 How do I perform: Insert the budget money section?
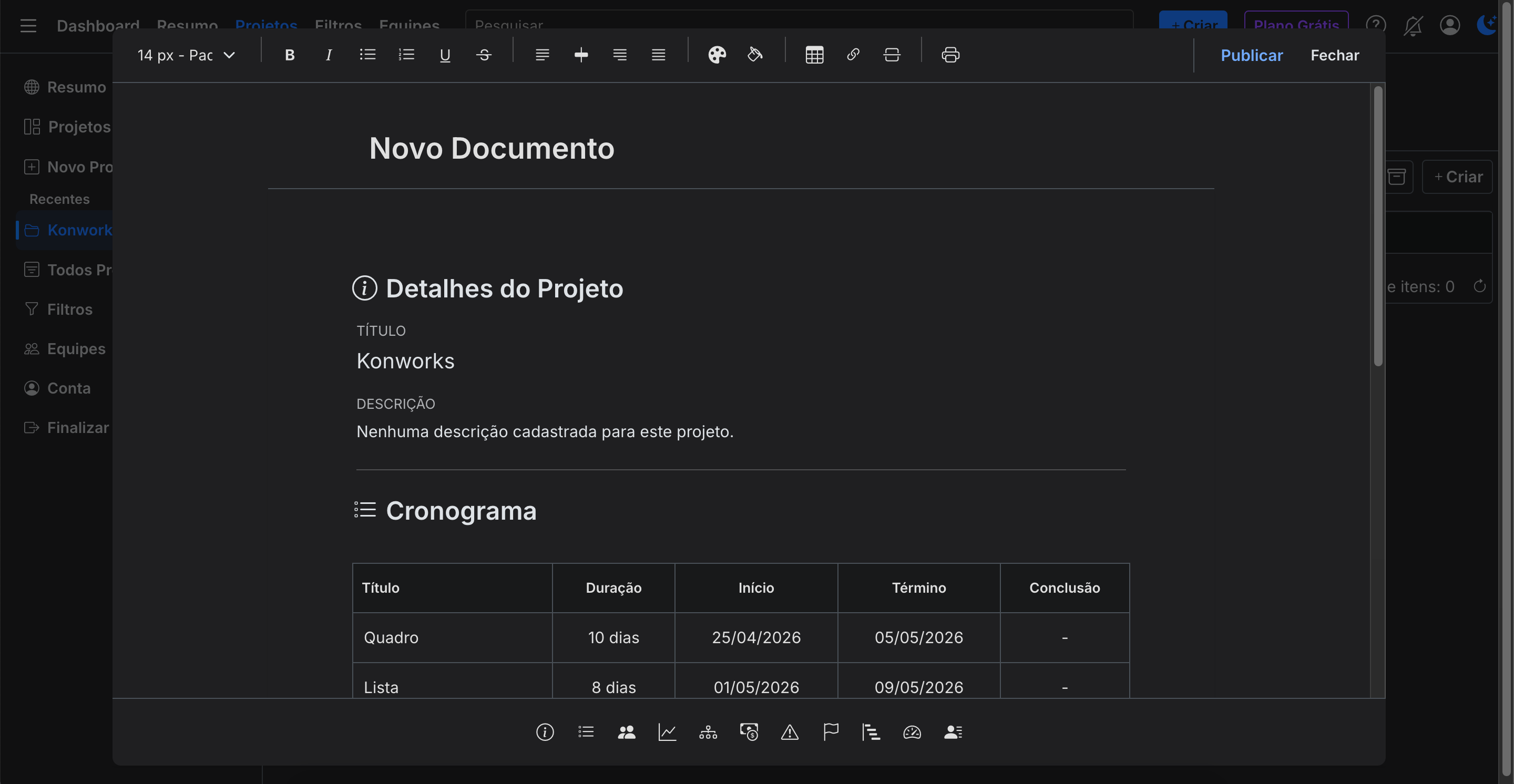749,733
